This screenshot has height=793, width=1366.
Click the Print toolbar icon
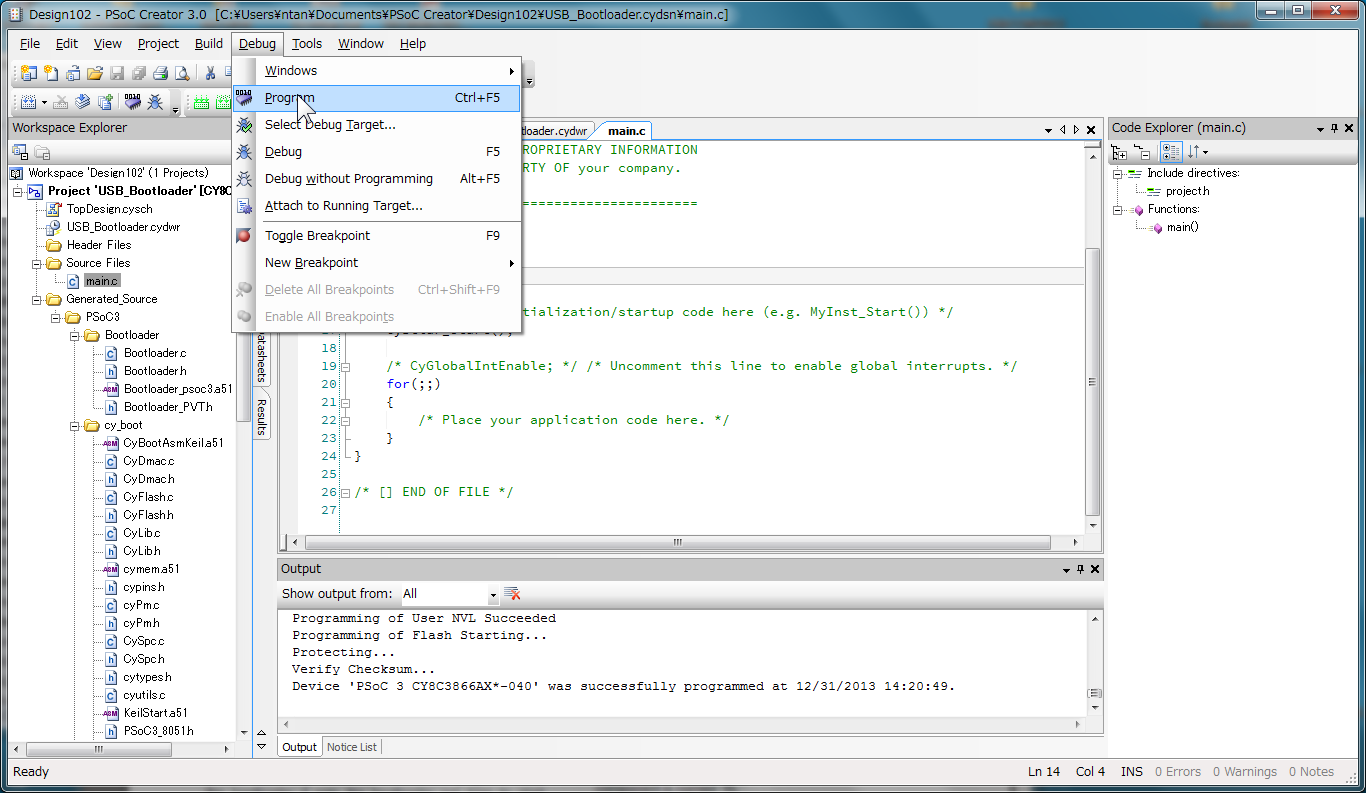(160, 73)
